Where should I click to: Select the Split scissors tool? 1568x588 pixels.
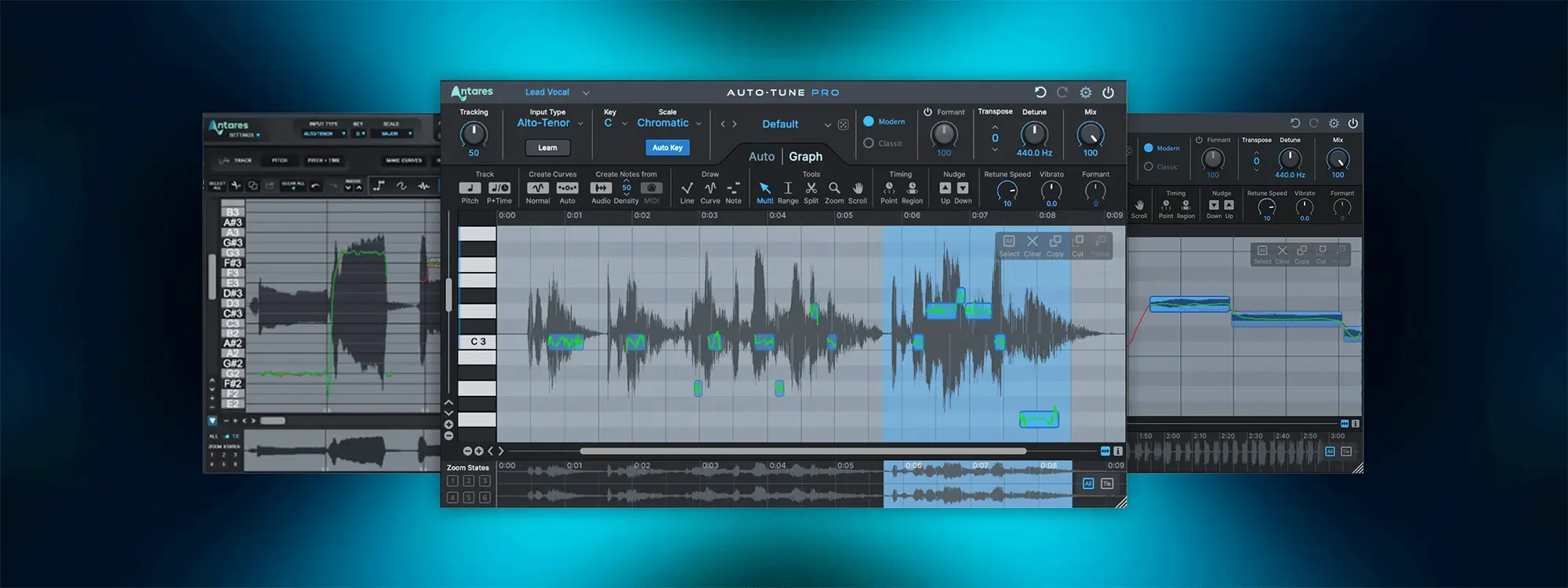pyautogui.click(x=811, y=188)
